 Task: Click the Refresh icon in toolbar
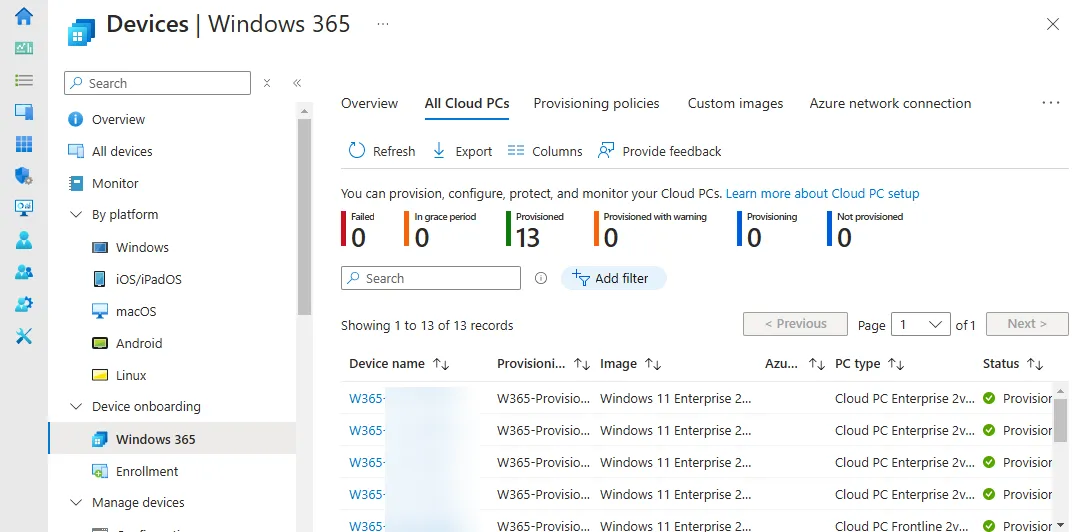pyautogui.click(x=357, y=151)
